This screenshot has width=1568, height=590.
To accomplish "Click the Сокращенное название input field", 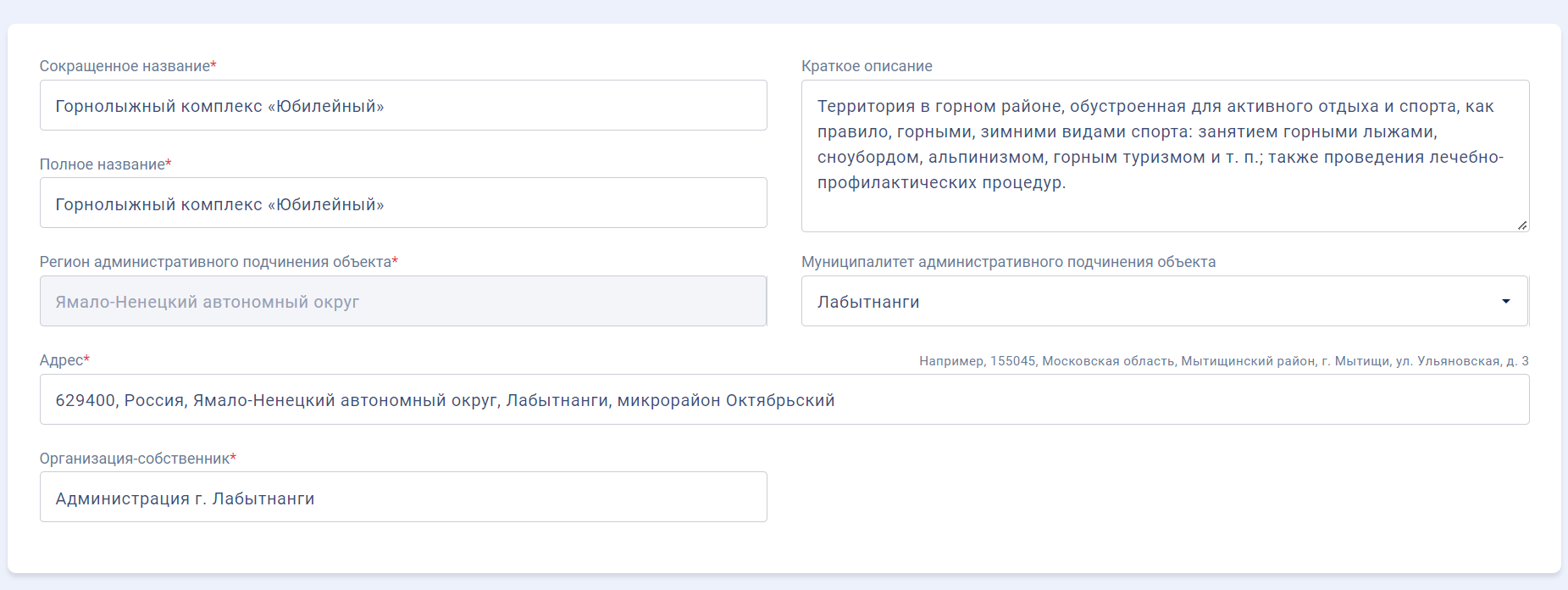I will (x=403, y=105).
